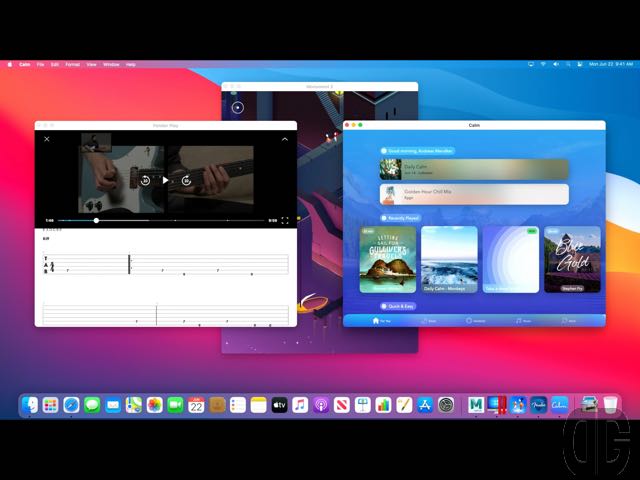The width and height of the screenshot is (640, 480).
Task: Open Launchpad from the Dock
Action: click(51, 405)
